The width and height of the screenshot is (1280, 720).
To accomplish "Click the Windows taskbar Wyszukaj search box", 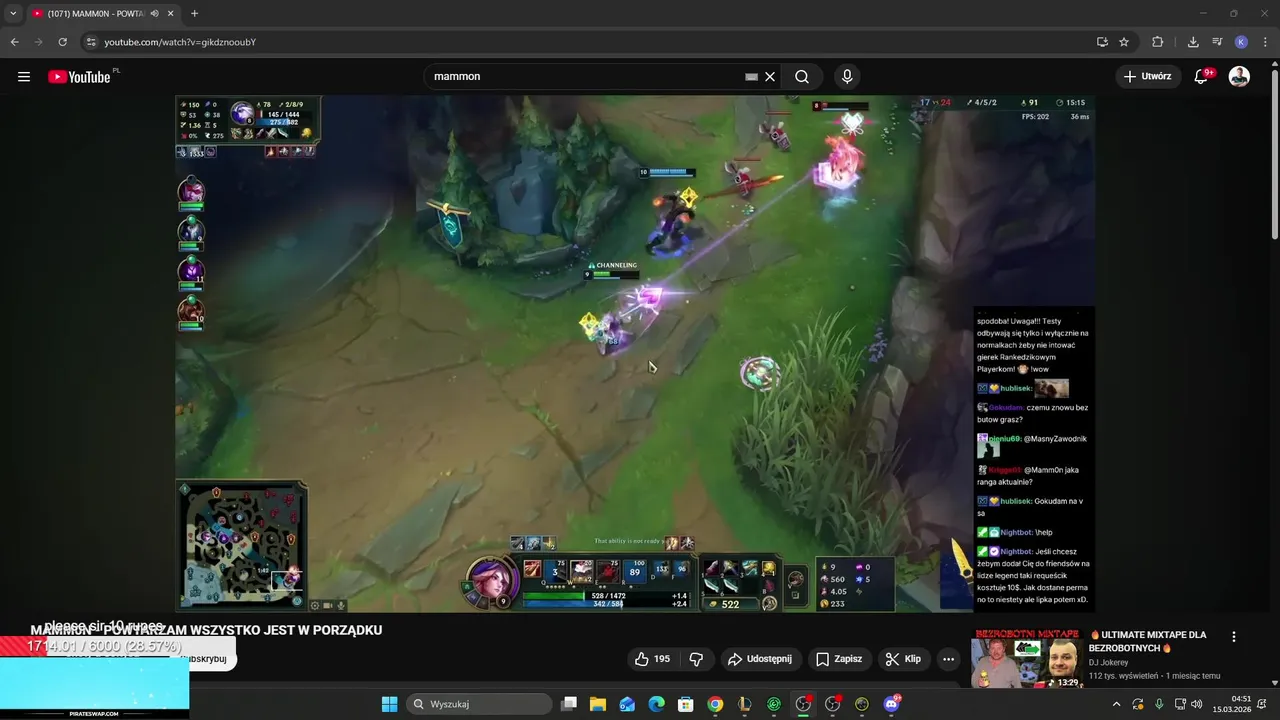I will click(479, 704).
